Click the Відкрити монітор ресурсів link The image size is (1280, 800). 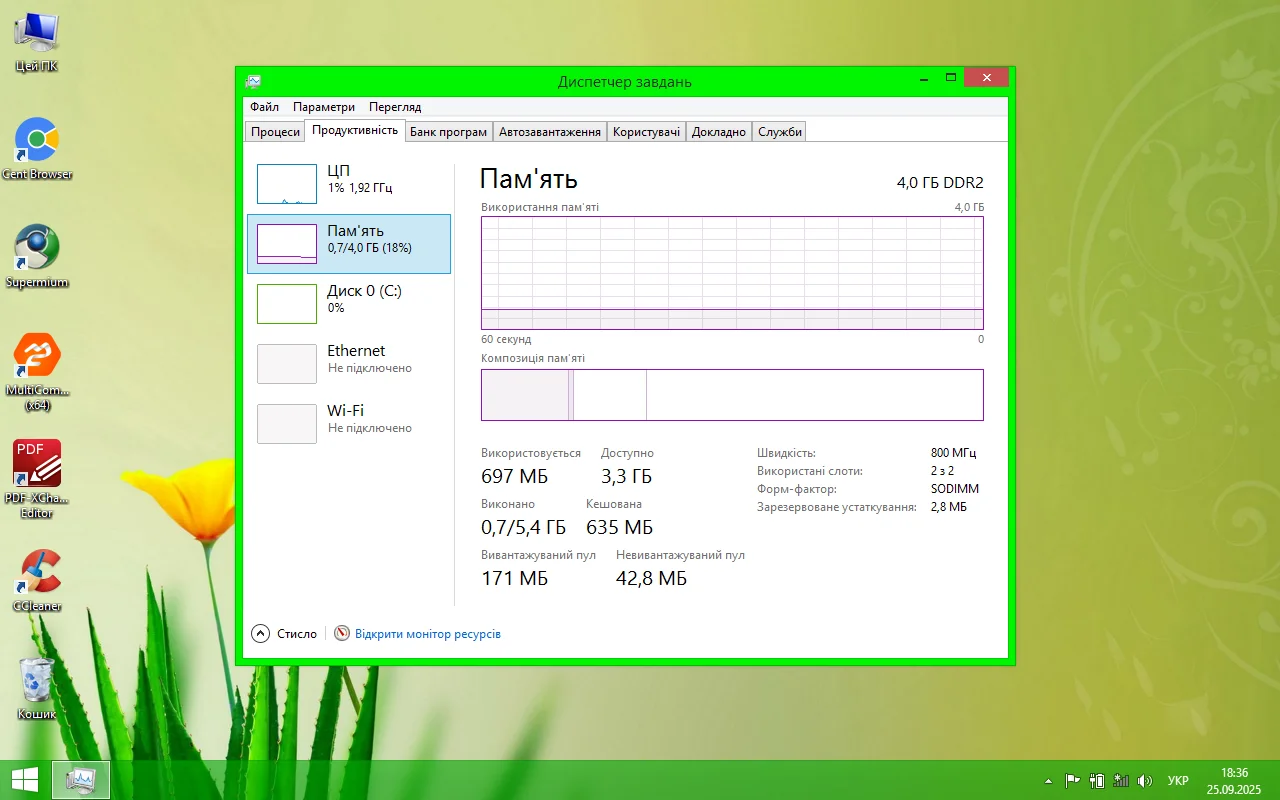click(x=428, y=634)
